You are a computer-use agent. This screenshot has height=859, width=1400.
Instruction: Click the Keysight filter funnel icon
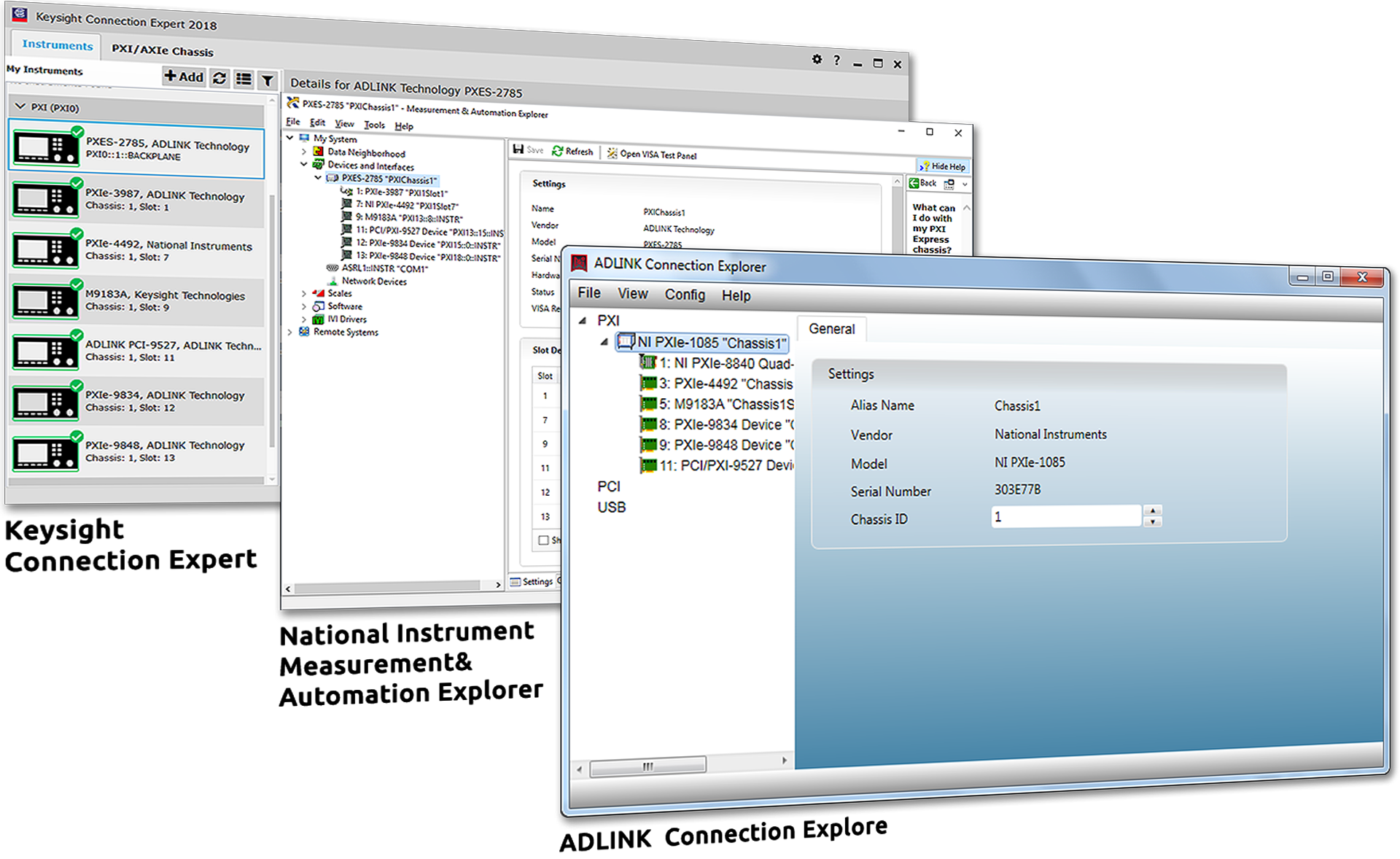pyautogui.click(x=268, y=80)
